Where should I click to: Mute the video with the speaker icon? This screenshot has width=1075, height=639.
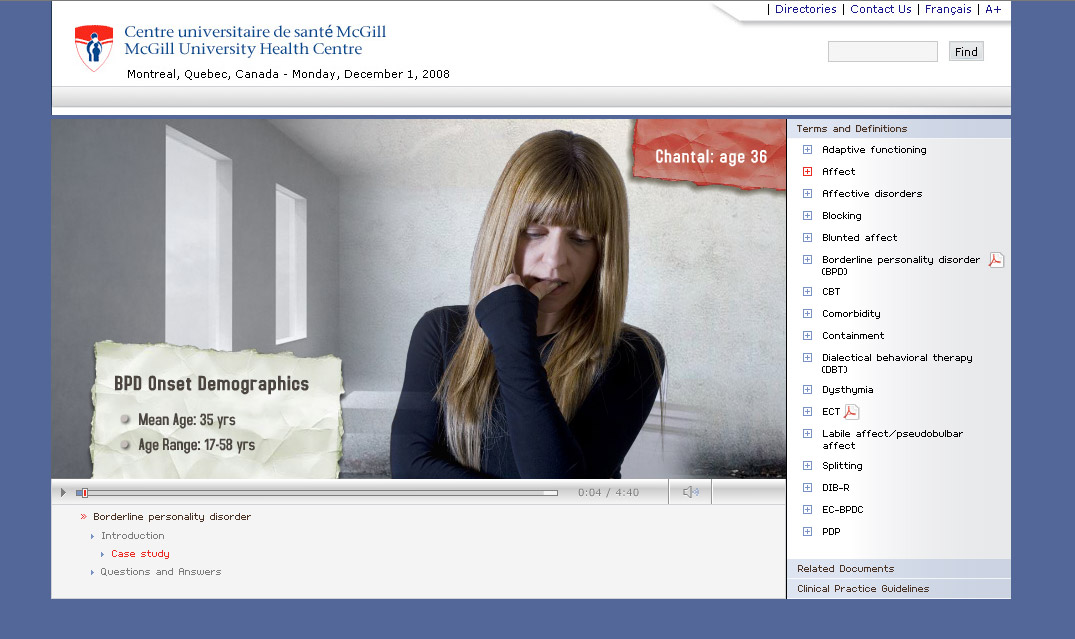pos(690,492)
